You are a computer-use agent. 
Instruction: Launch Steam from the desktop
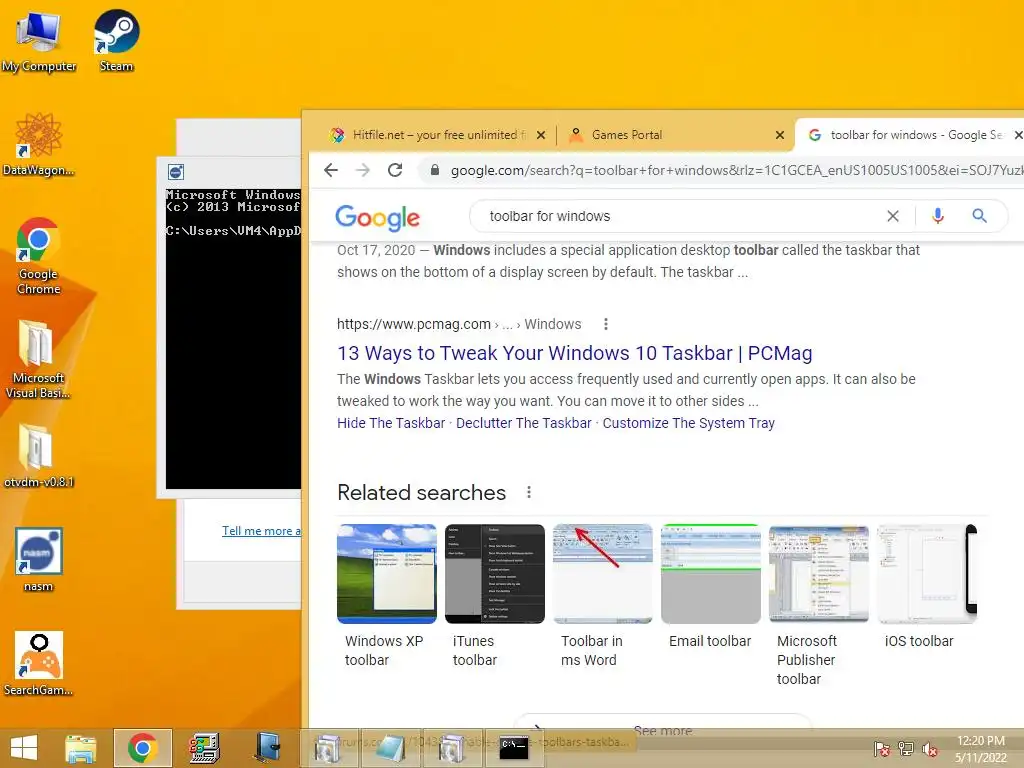(116, 40)
